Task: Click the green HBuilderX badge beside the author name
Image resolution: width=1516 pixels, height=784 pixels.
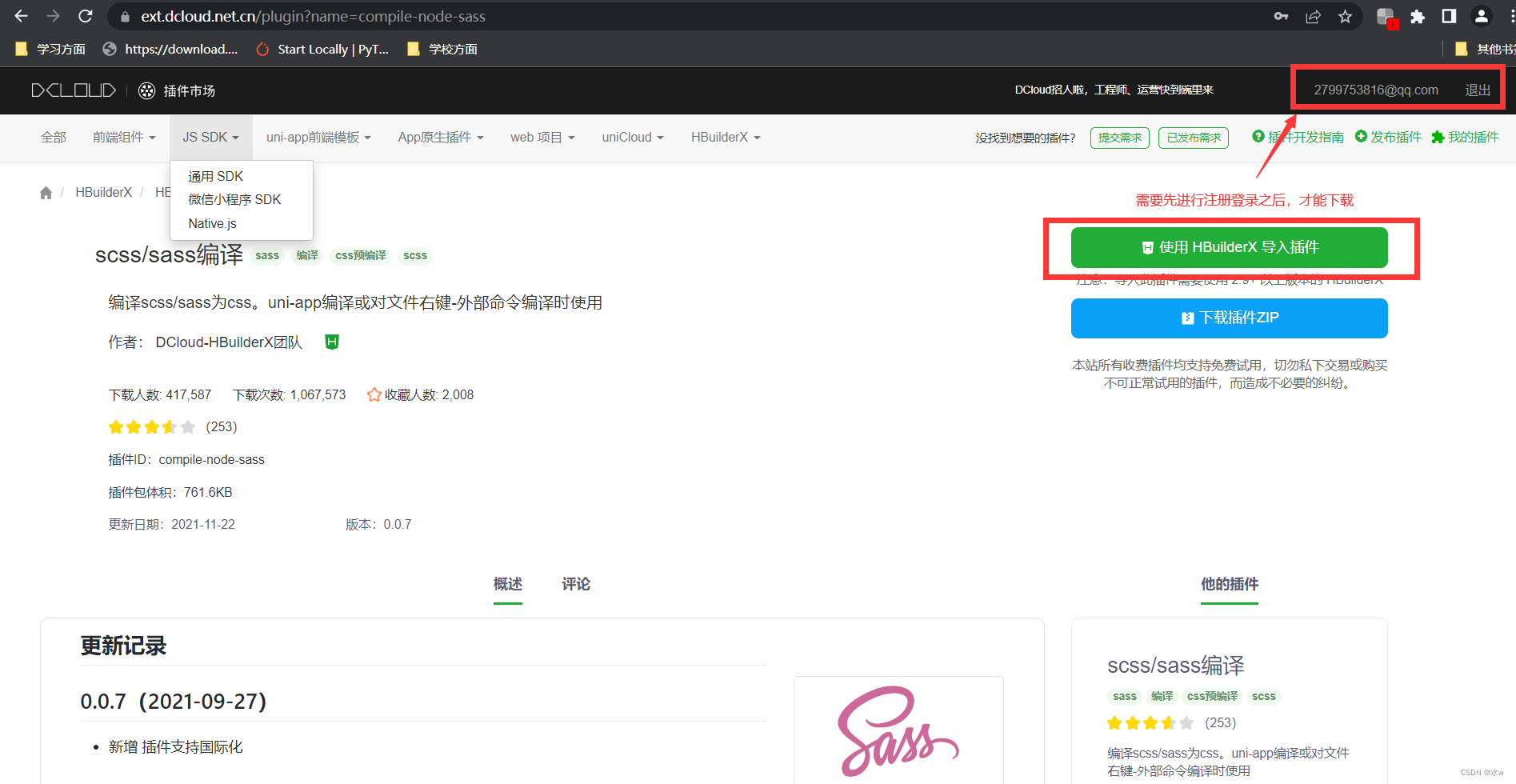Action: coord(330,342)
